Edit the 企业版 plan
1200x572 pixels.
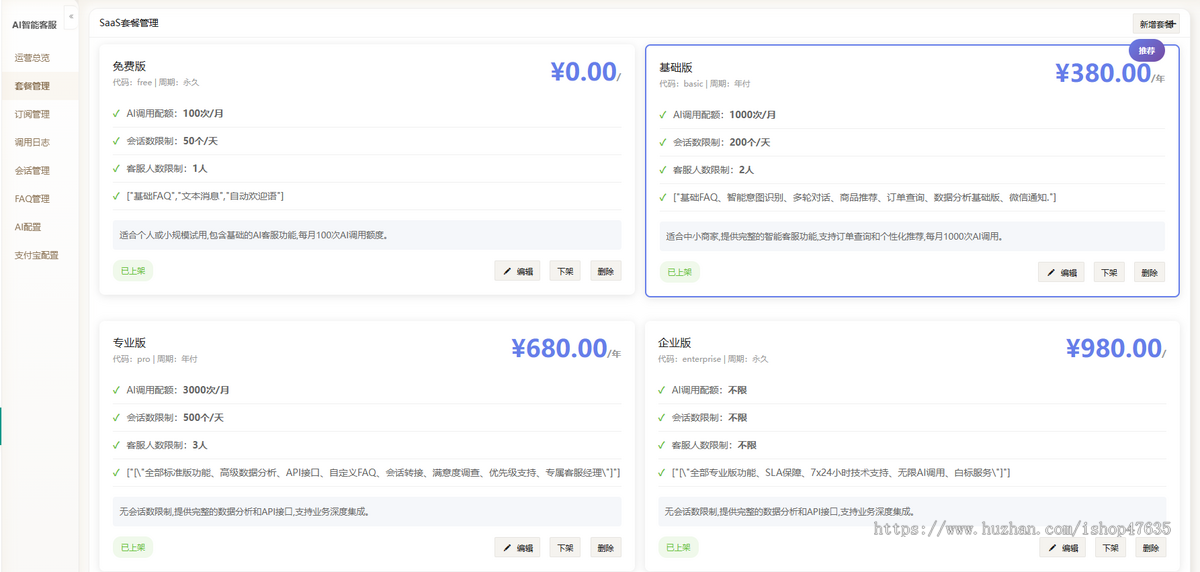click(1061, 548)
